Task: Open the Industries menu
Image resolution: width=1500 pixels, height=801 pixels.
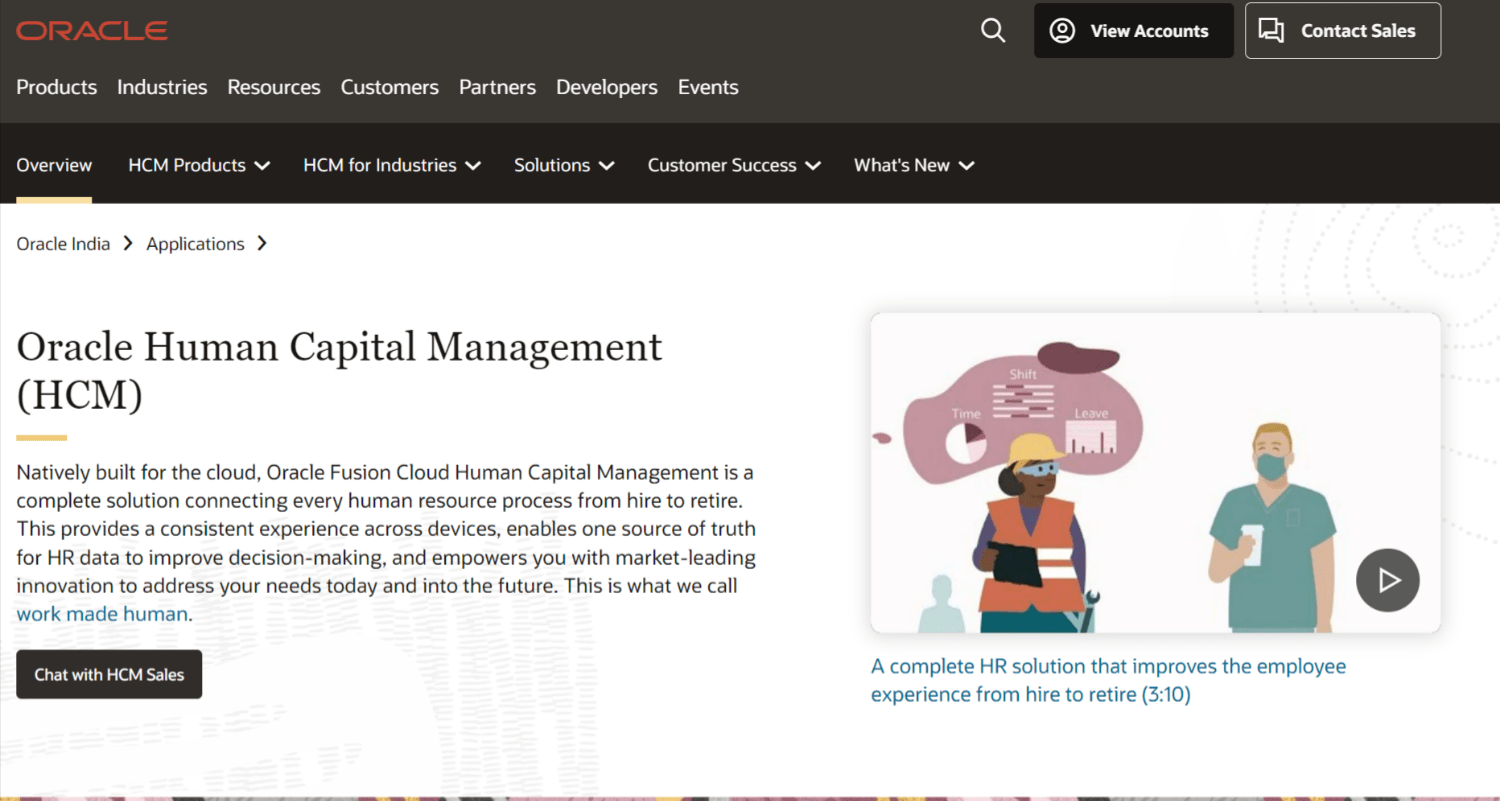Action: (x=162, y=87)
